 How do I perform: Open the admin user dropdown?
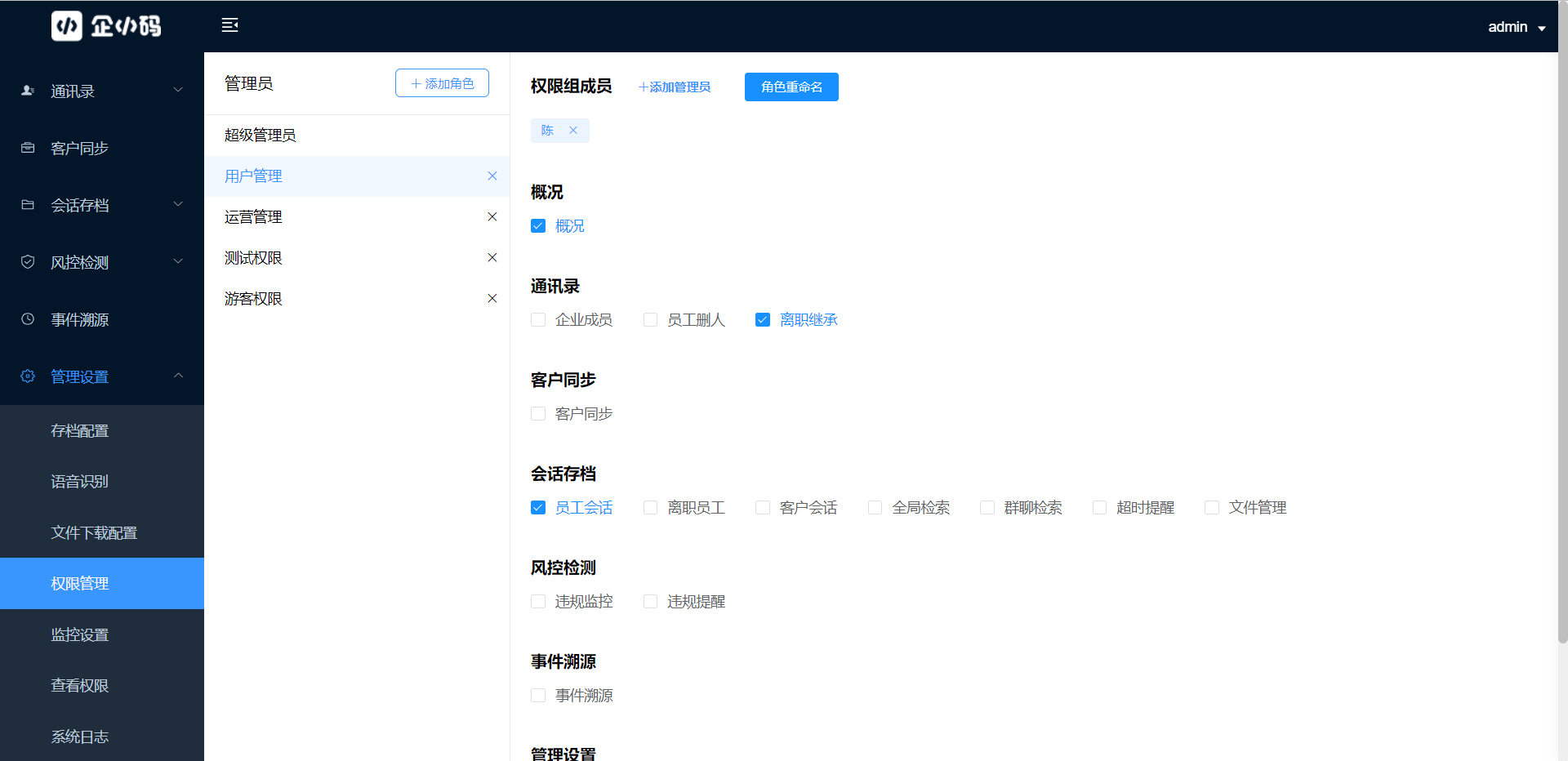coord(1517,27)
